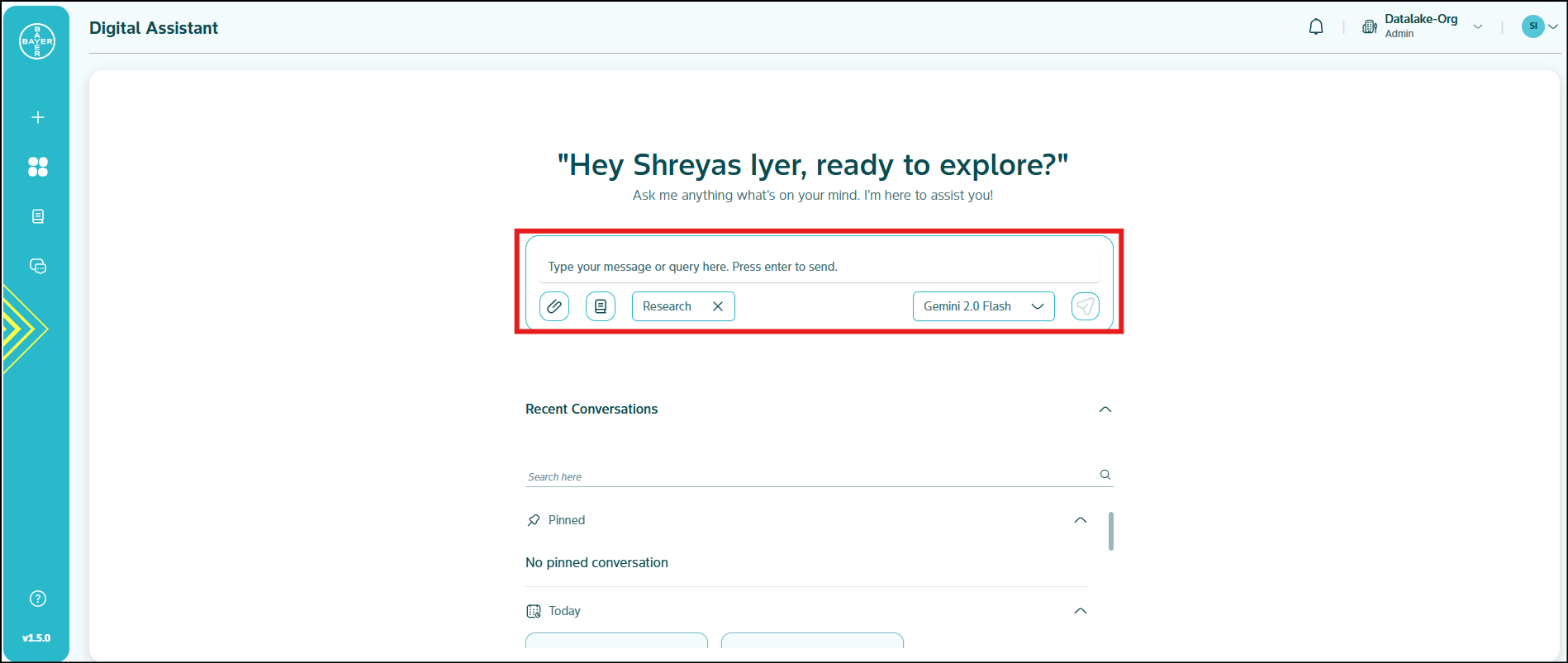Click the prompt library icon beside paperclip
This screenshot has height=663, width=1568.
coord(601,306)
